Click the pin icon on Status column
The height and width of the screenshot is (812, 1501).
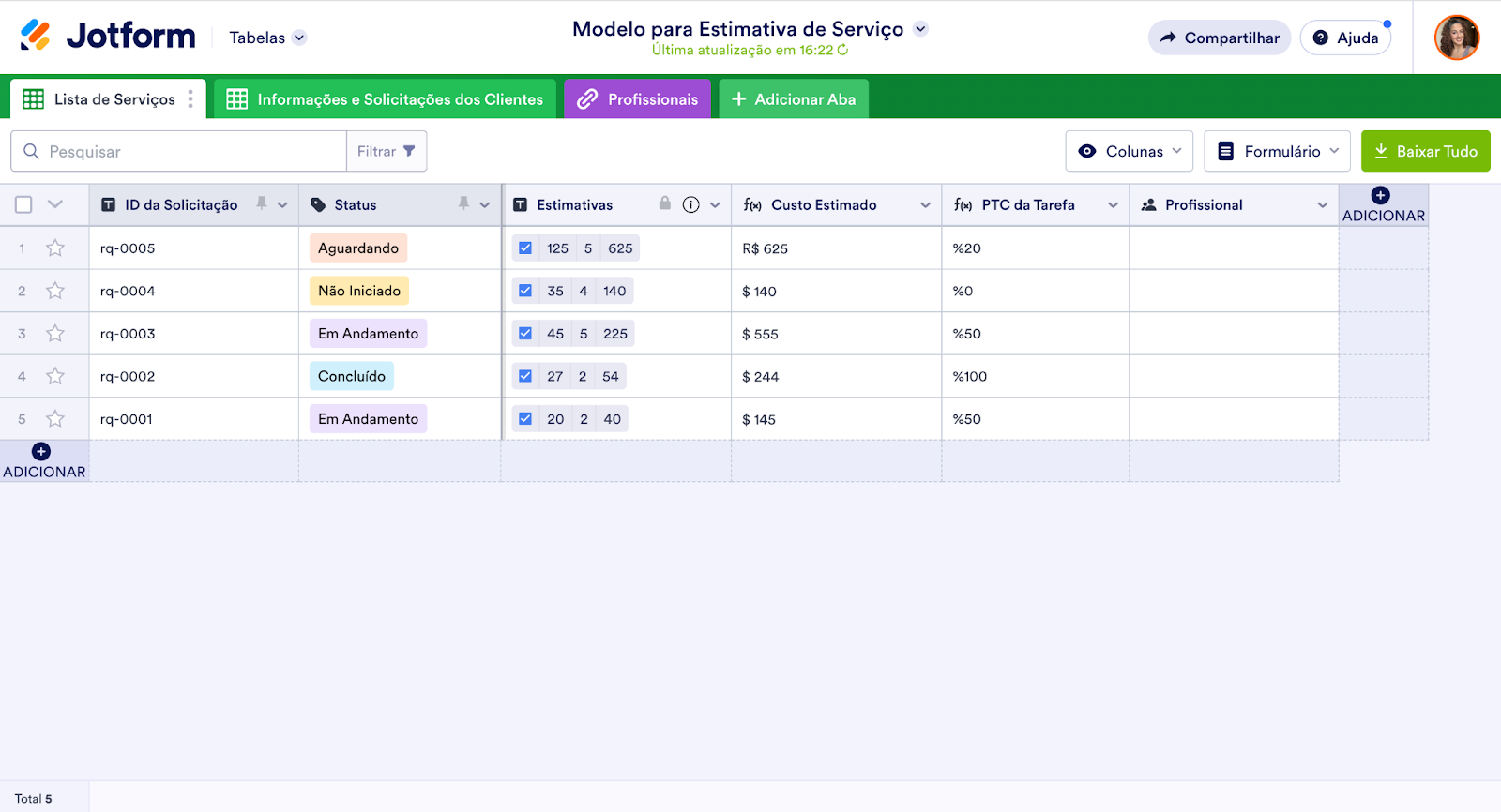463,203
